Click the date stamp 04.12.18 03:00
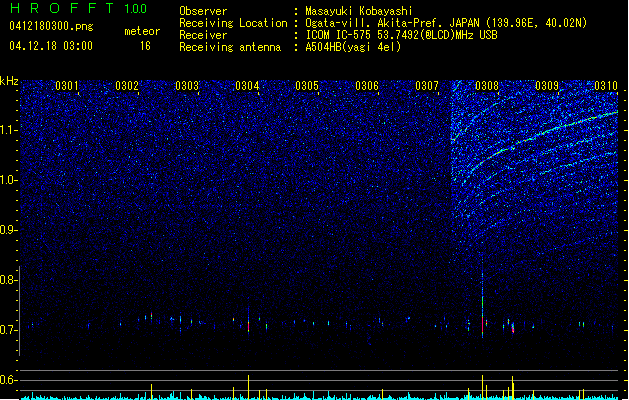The image size is (629, 400). pos(51,46)
